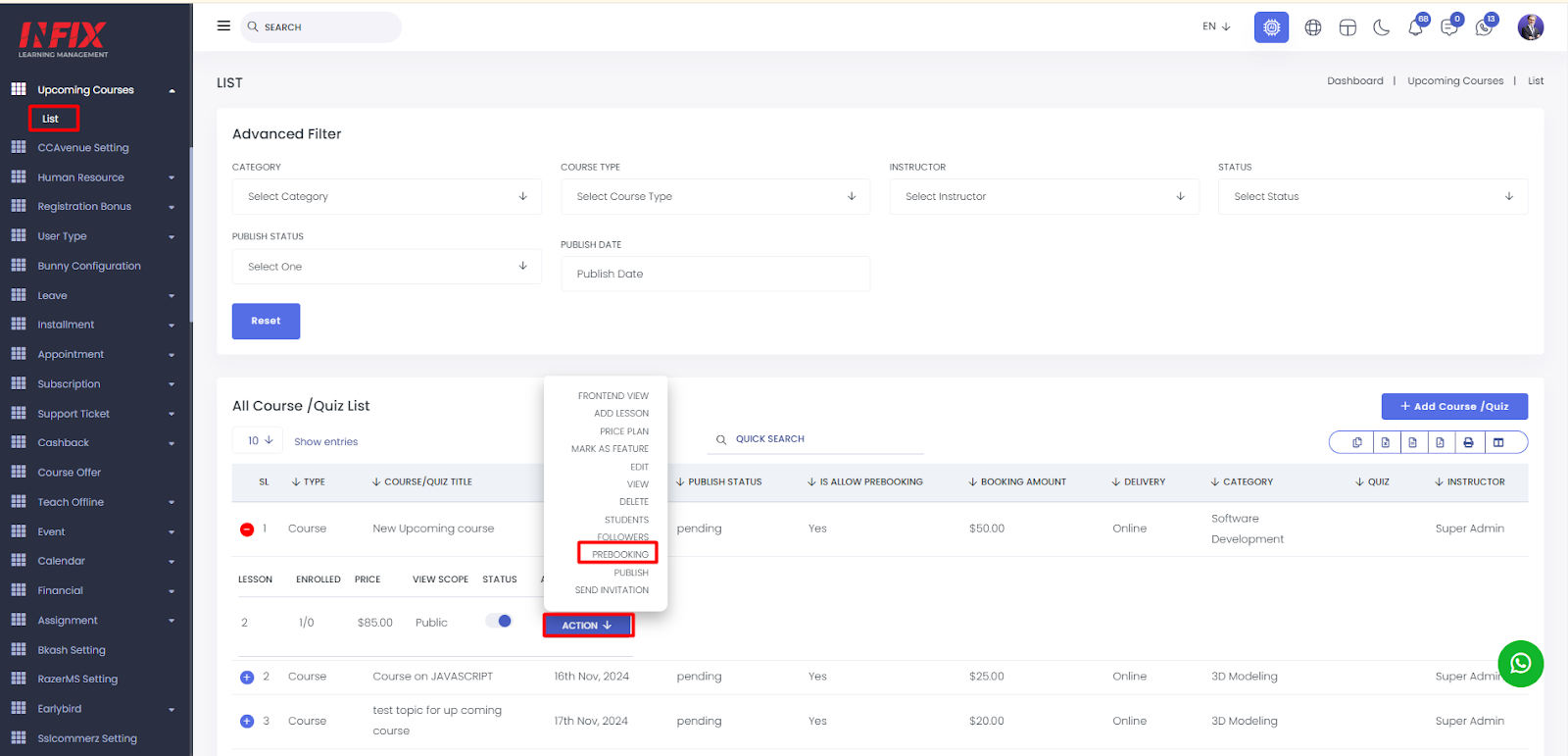The height and width of the screenshot is (756, 1568).
Task: Export table to PDF file icon
Action: coord(1441,442)
